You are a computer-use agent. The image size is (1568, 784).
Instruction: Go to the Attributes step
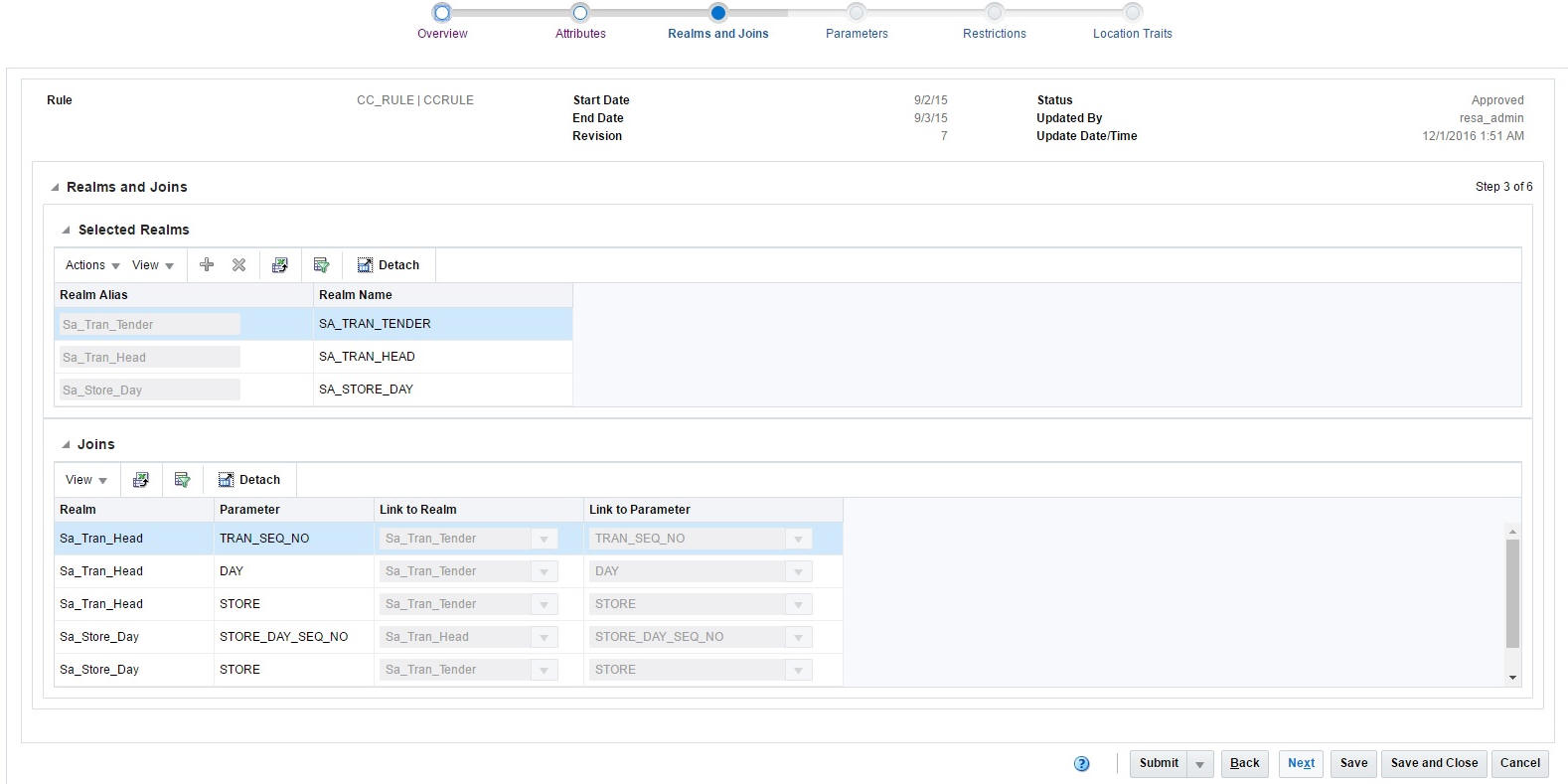click(x=580, y=12)
